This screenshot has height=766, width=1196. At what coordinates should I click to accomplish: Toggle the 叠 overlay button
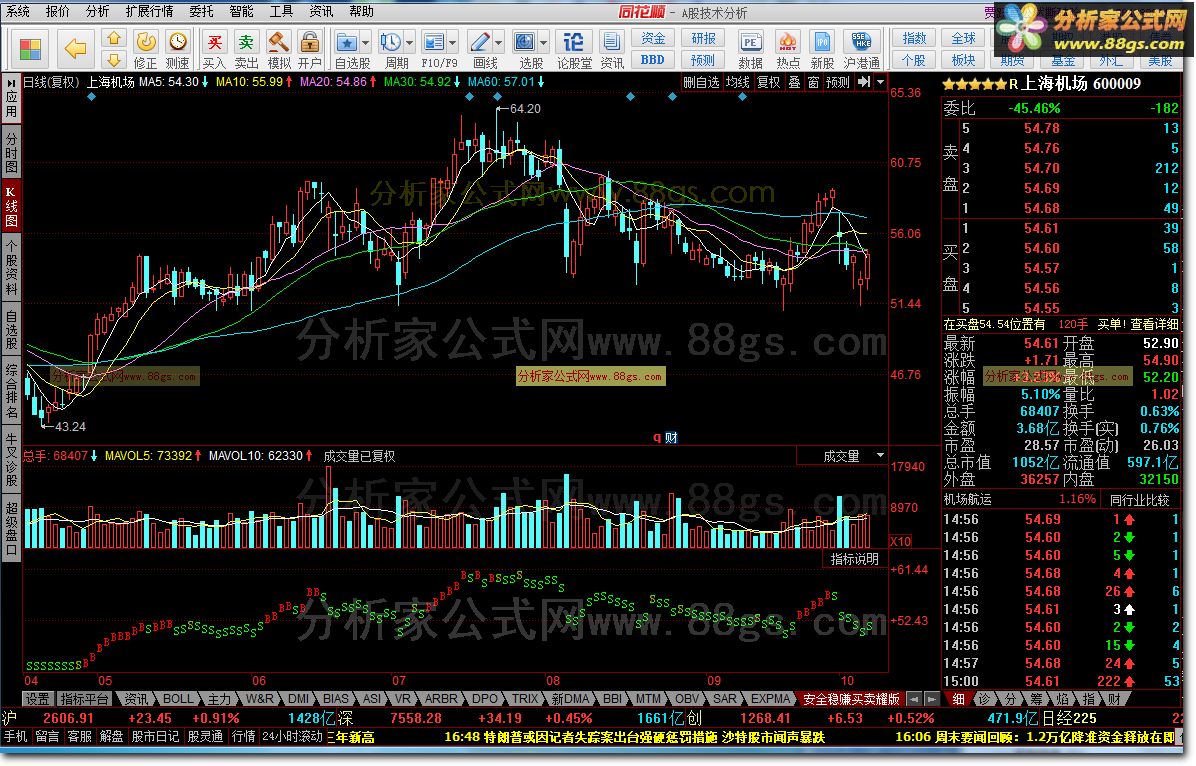(794, 82)
